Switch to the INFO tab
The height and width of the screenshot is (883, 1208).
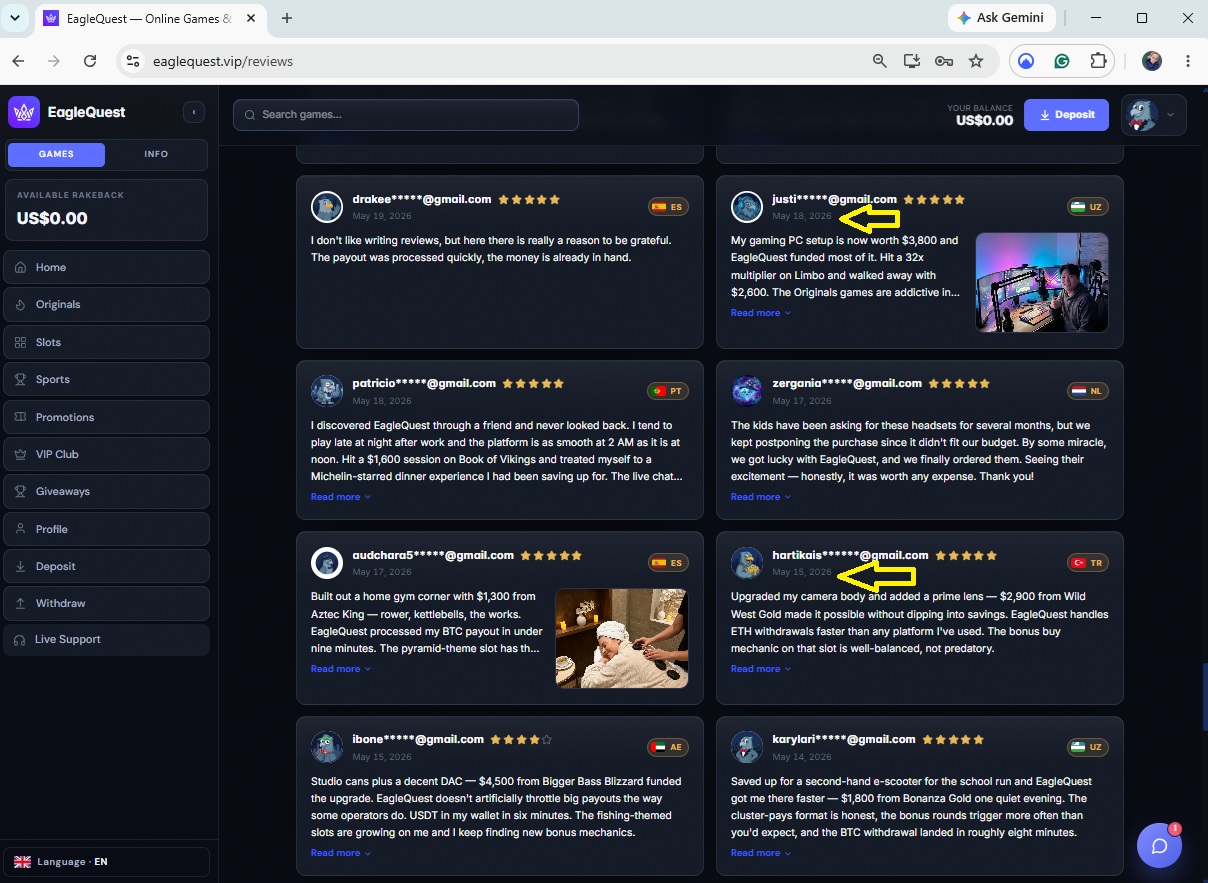coord(156,154)
